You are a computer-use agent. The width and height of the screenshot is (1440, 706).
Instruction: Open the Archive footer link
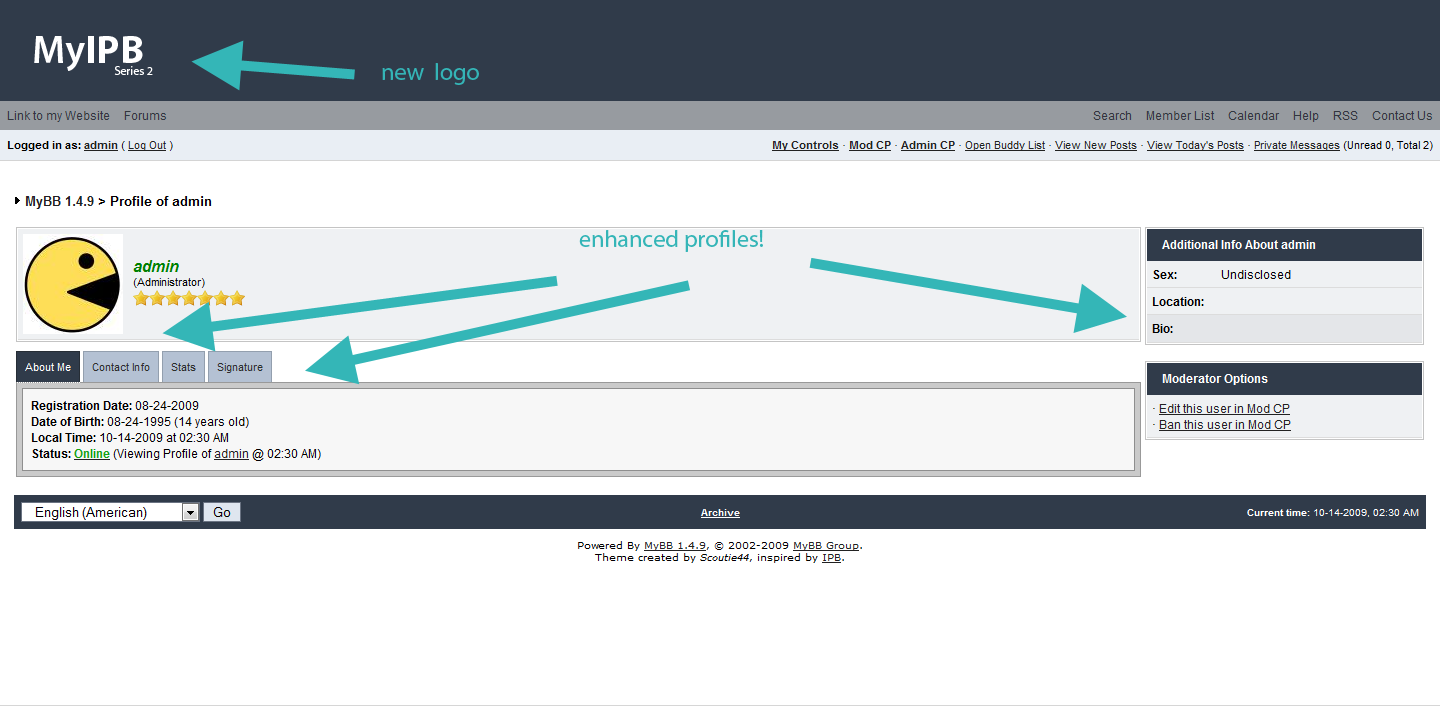pyautogui.click(x=720, y=513)
